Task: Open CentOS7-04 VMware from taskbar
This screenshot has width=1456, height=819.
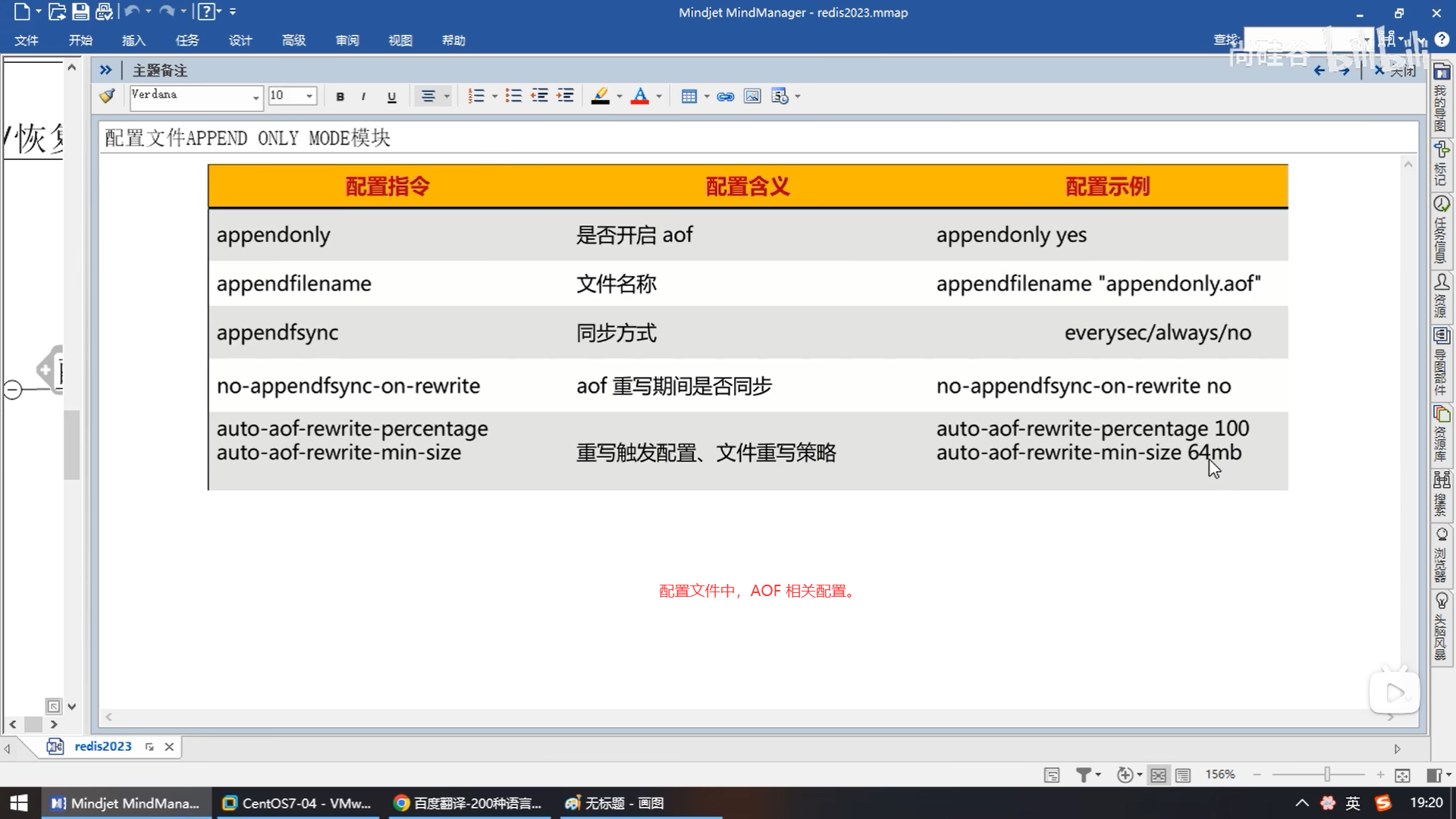Action: point(297,803)
